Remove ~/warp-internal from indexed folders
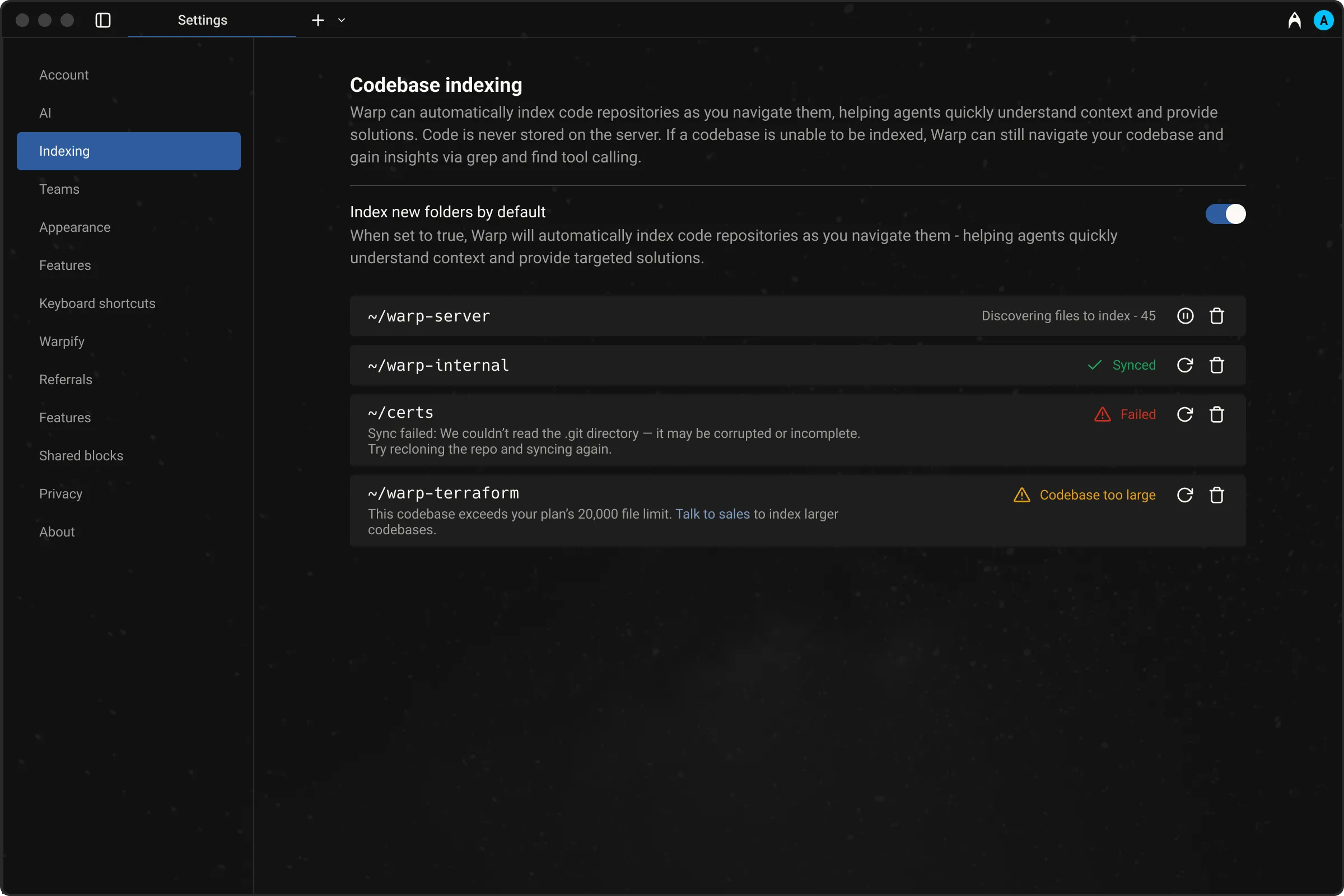1344x896 pixels. point(1216,365)
